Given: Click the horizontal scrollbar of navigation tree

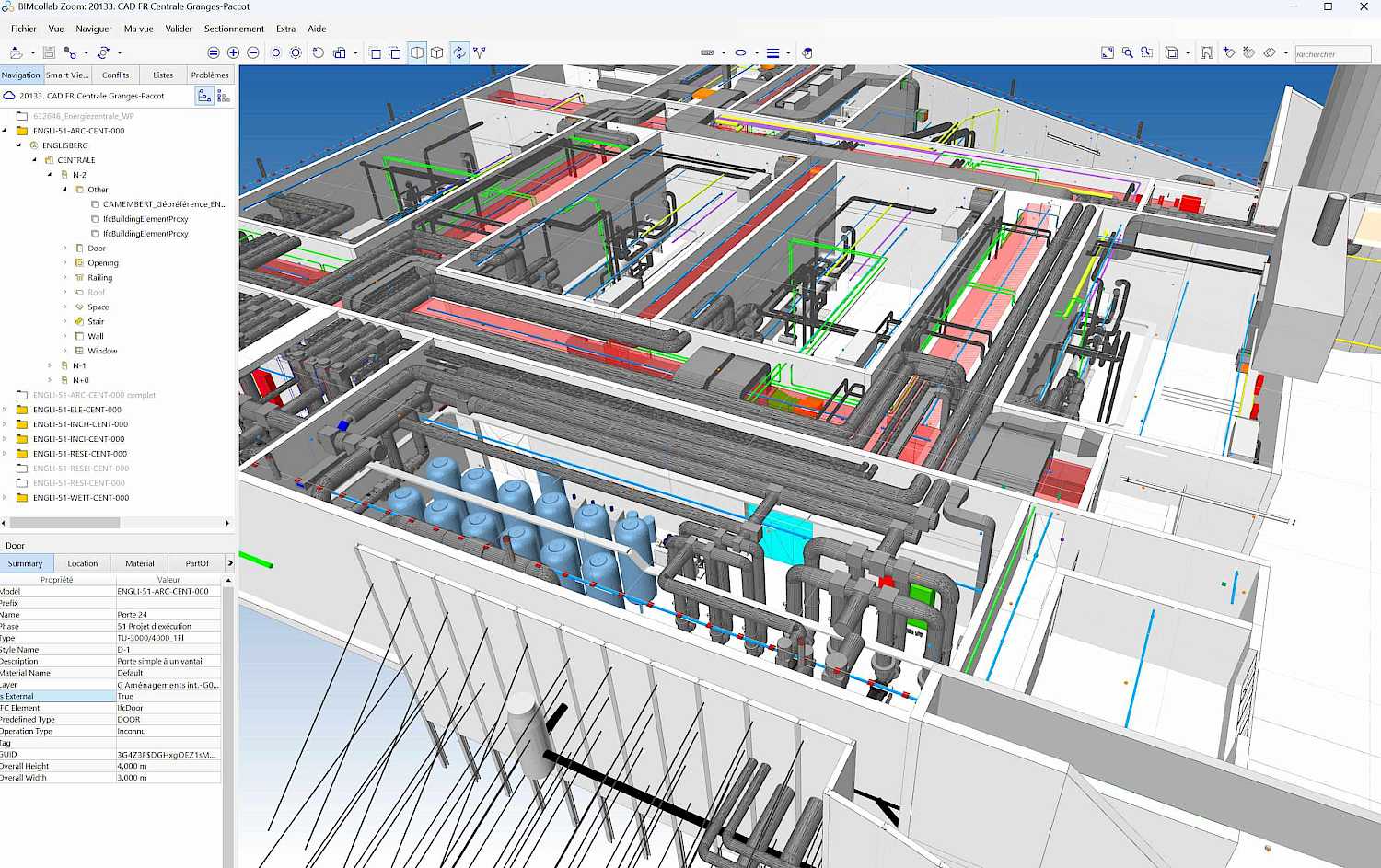Looking at the screenshot, I should click(64, 523).
